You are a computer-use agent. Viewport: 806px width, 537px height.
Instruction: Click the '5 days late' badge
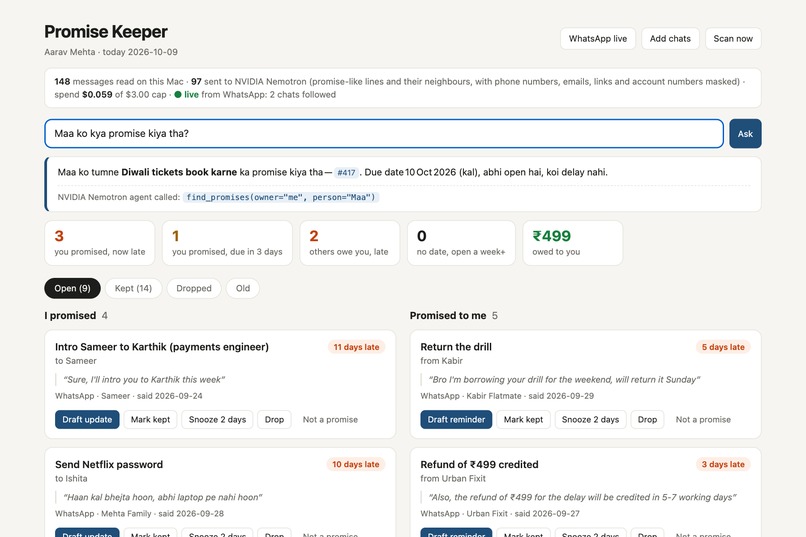(723, 347)
